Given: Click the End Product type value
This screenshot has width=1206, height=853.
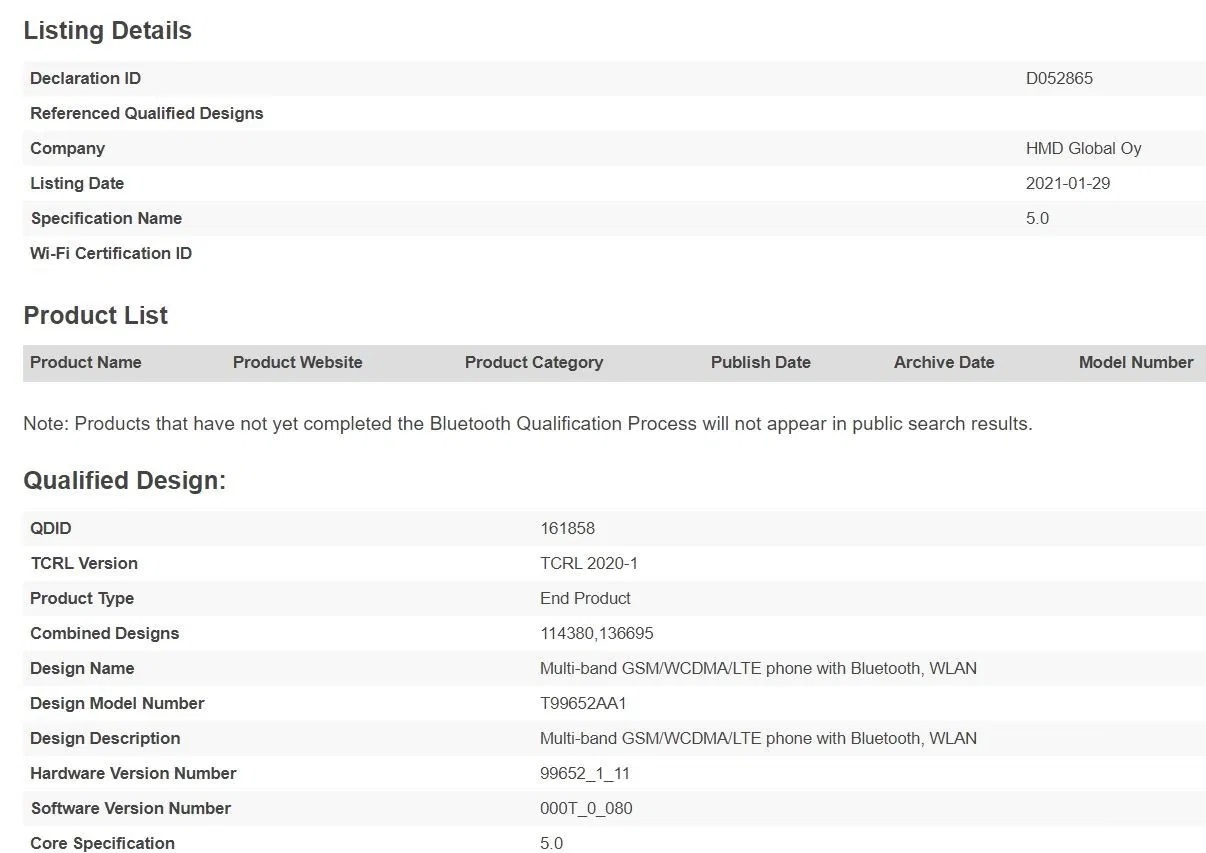Looking at the screenshot, I should tap(585, 599).
